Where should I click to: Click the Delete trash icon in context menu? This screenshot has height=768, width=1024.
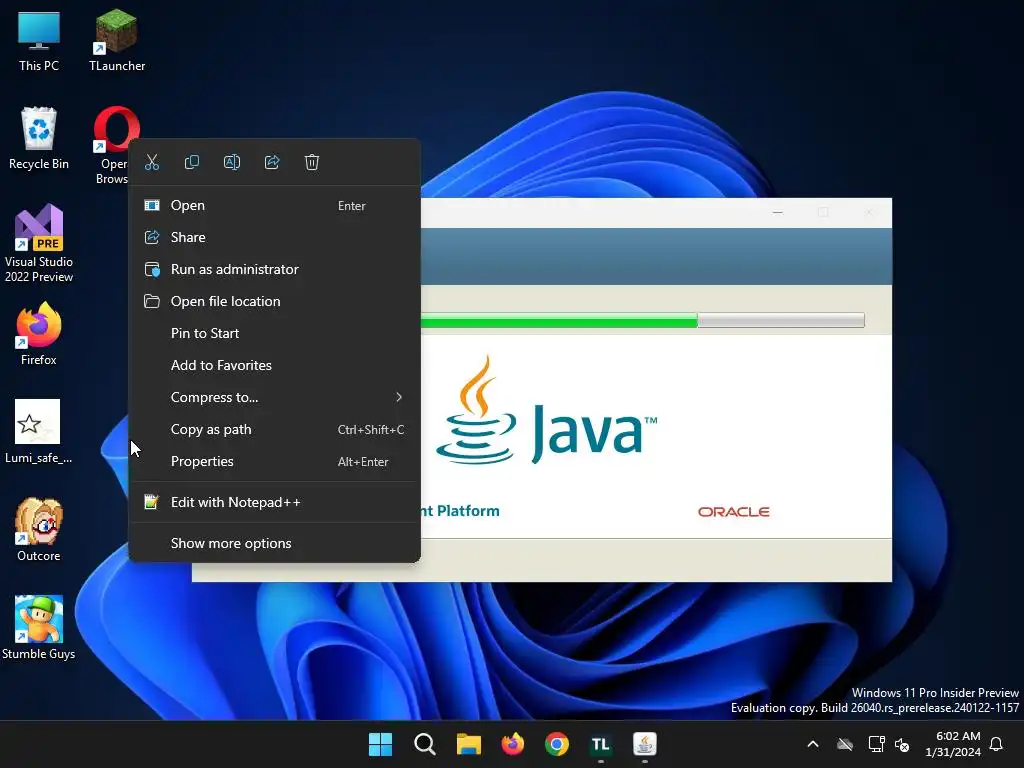(312, 162)
